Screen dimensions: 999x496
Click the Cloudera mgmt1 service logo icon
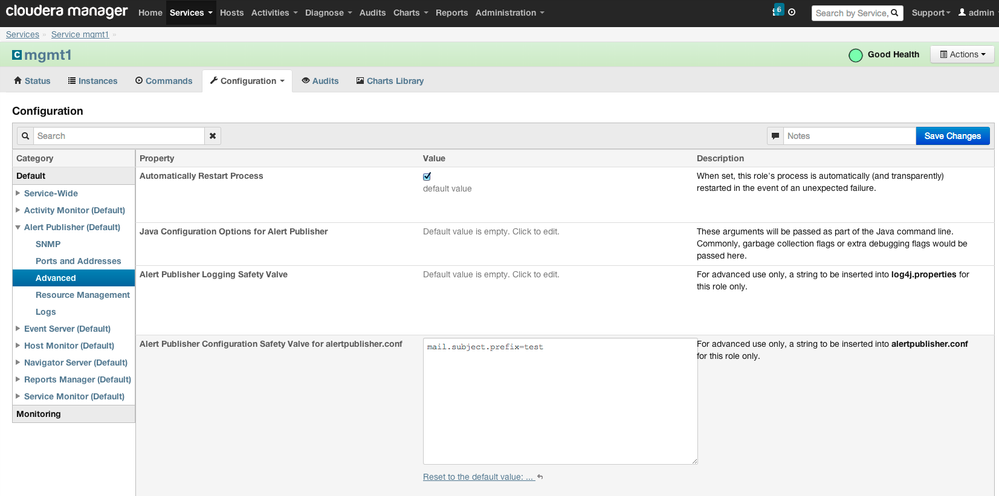(17, 55)
